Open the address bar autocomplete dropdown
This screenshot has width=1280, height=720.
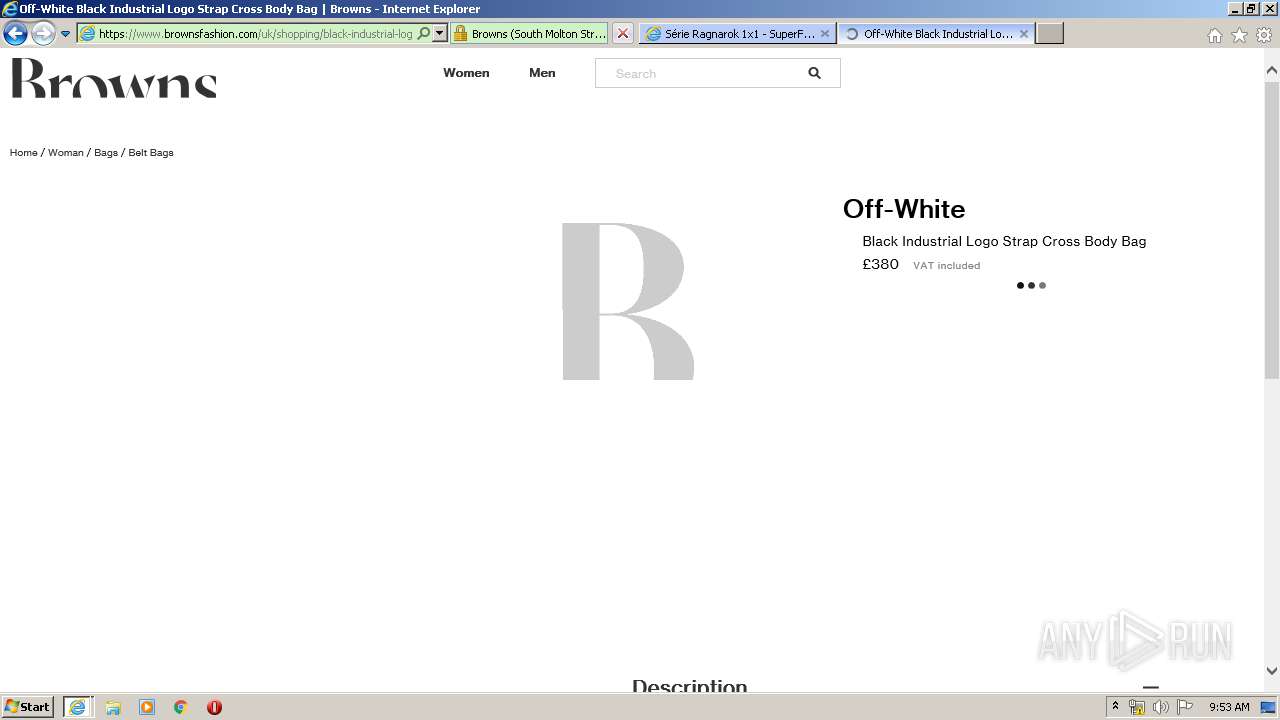[439, 33]
